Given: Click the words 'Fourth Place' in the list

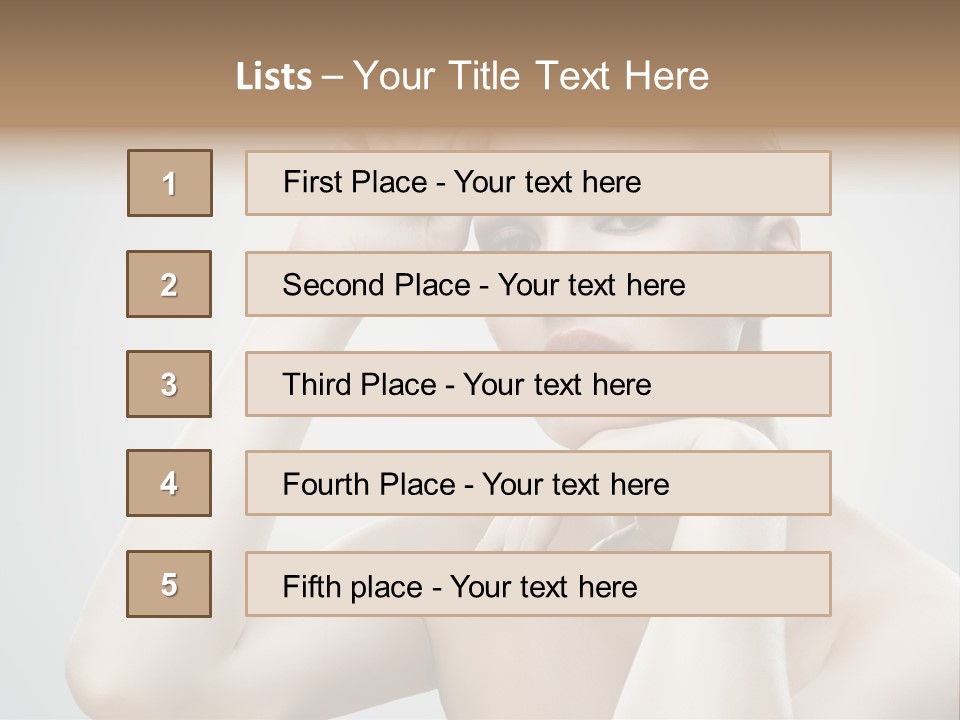Looking at the screenshot, I should [369, 484].
